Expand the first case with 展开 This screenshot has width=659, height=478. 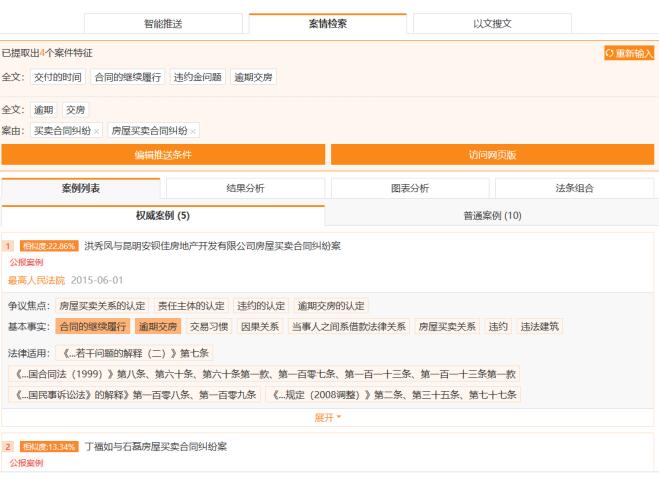point(327,418)
